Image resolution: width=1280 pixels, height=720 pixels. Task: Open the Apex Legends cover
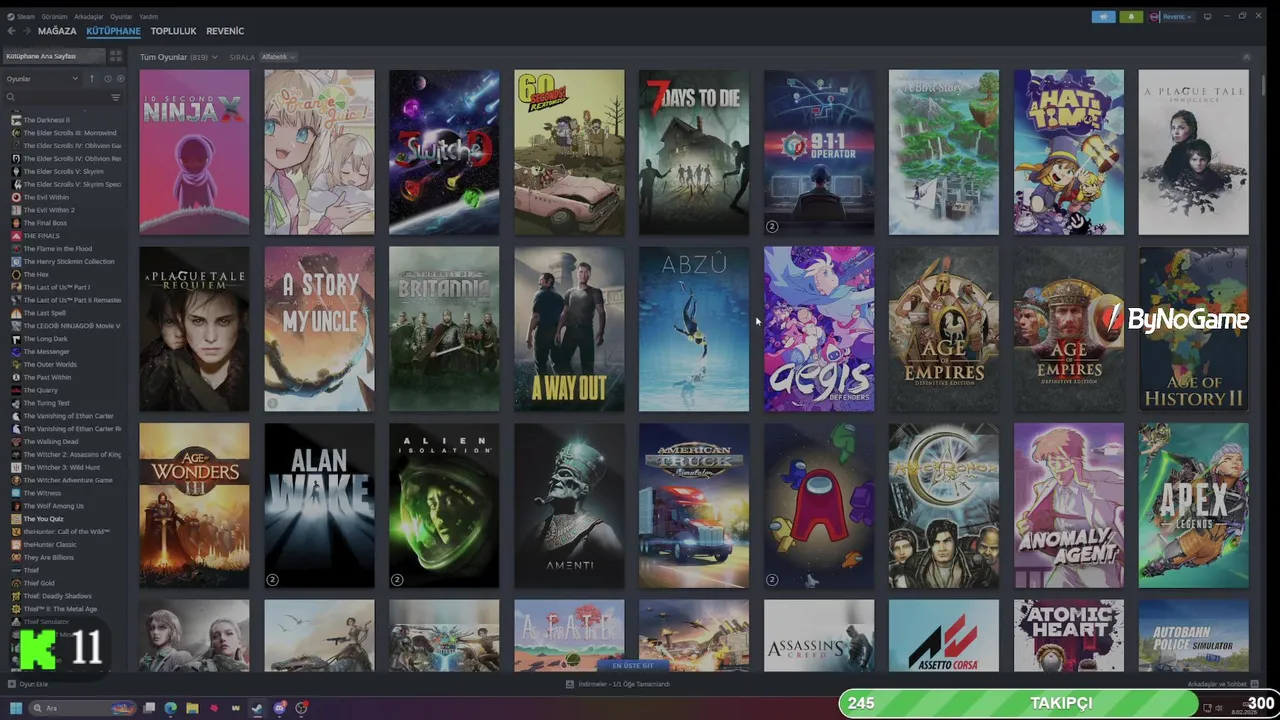1194,506
